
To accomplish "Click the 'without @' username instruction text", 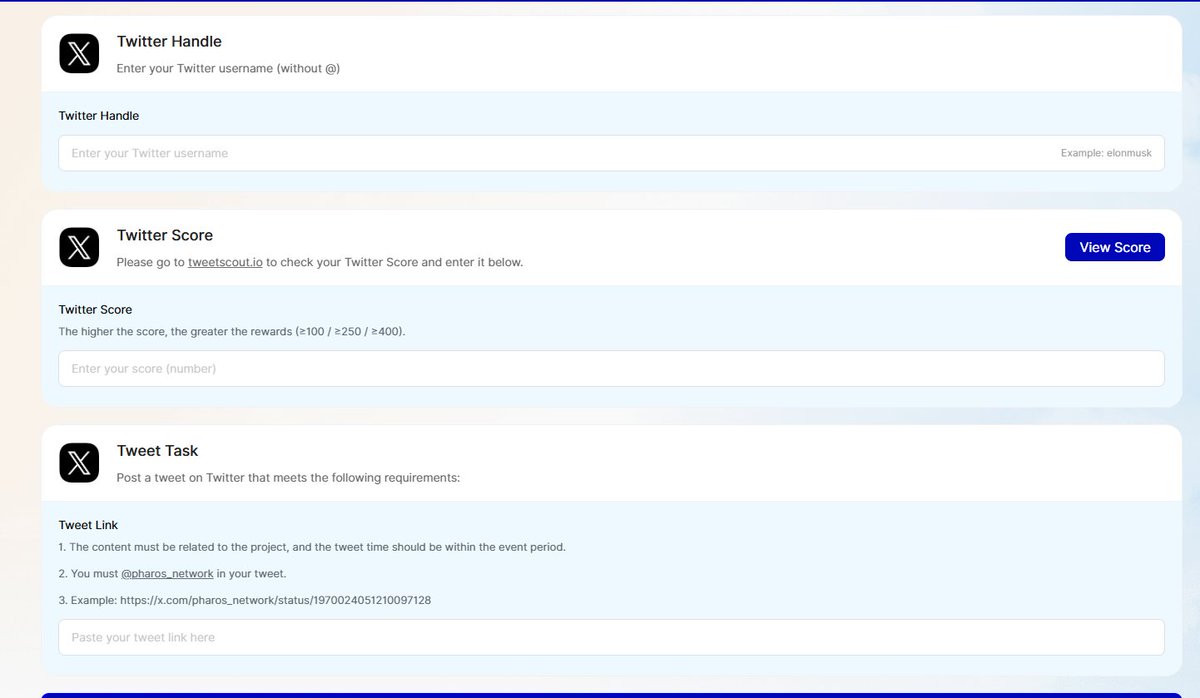I will pos(228,69).
